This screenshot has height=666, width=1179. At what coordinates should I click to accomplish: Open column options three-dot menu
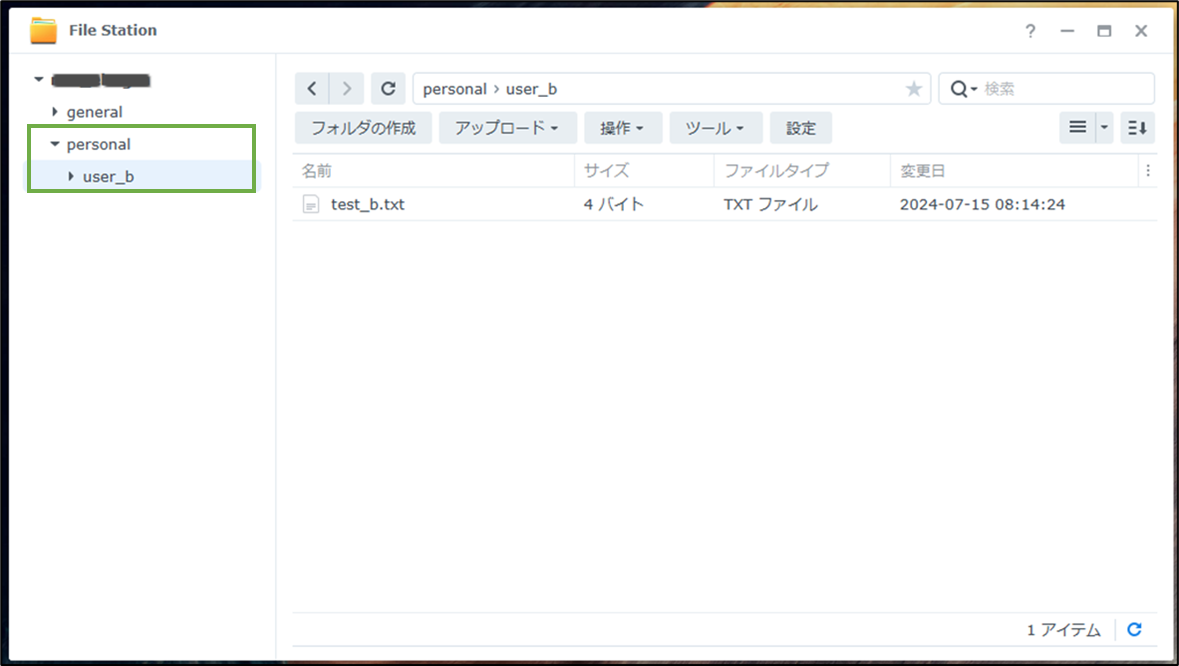click(x=1148, y=171)
